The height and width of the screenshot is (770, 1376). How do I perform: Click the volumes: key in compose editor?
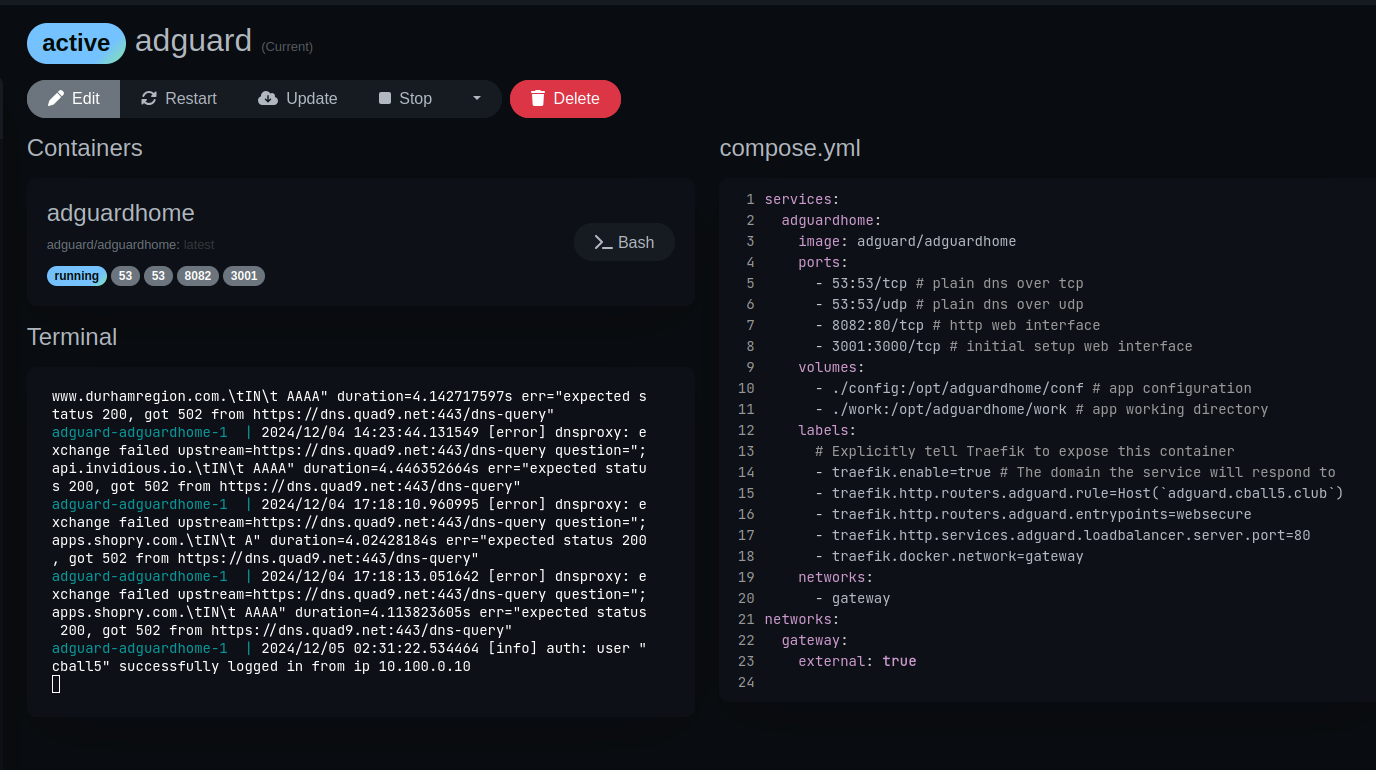coord(831,367)
